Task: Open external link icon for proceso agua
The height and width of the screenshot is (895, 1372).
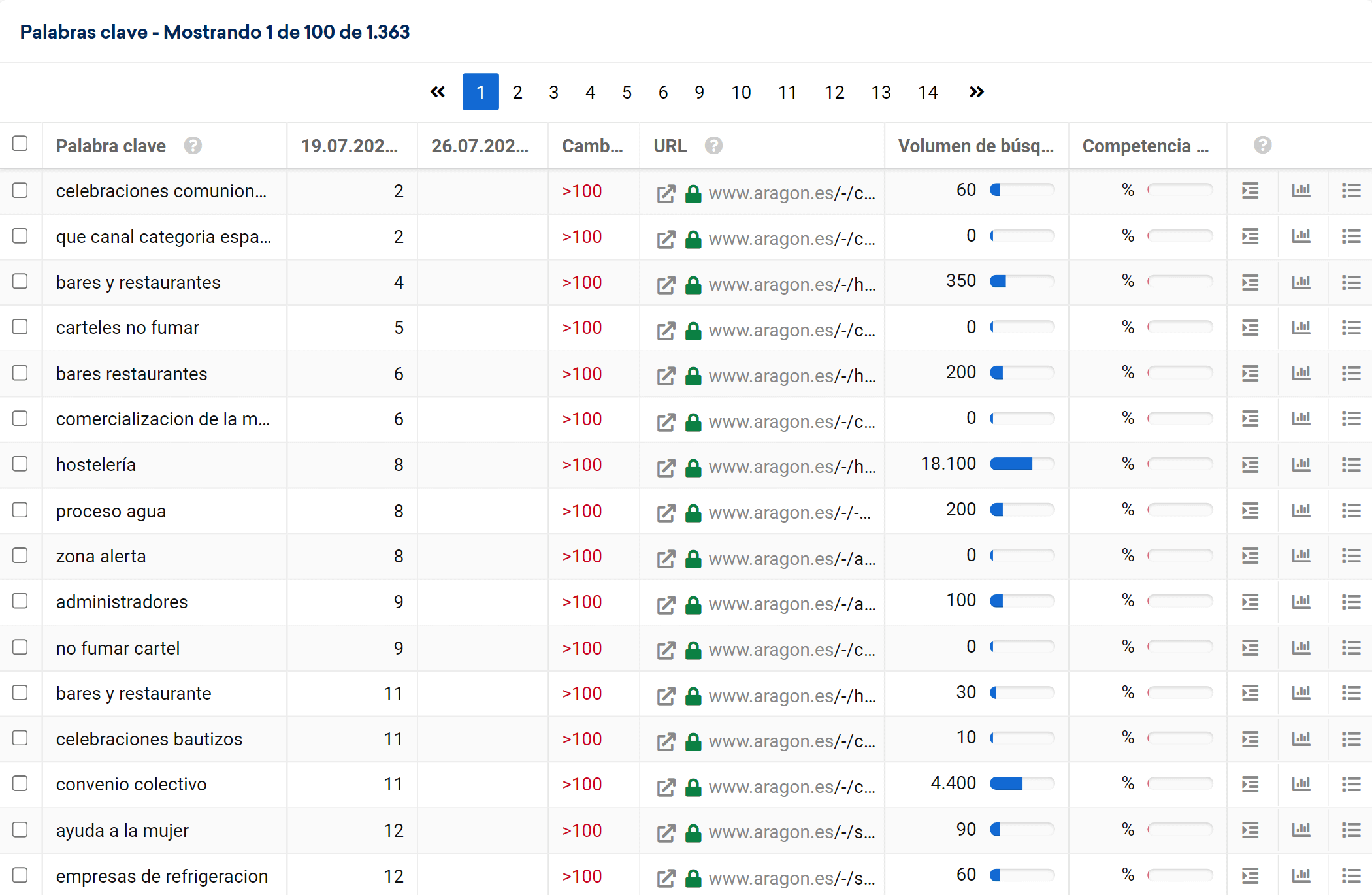Action: coord(666,513)
